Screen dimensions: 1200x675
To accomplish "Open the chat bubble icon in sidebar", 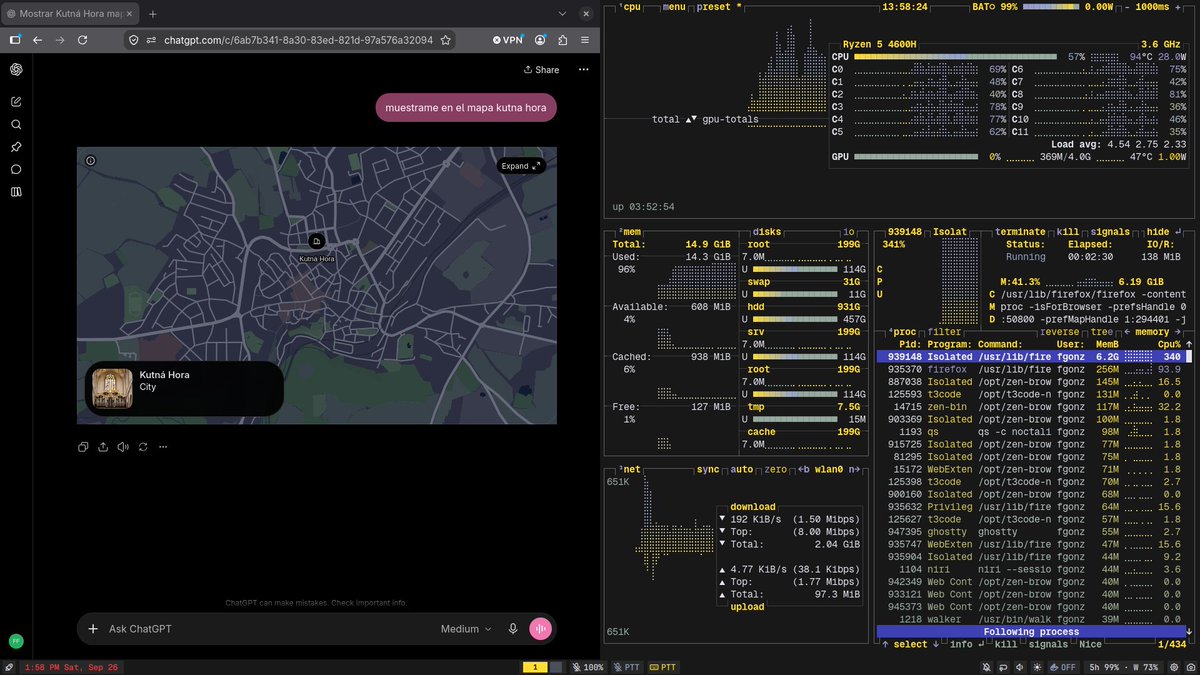I will pyautogui.click(x=16, y=169).
